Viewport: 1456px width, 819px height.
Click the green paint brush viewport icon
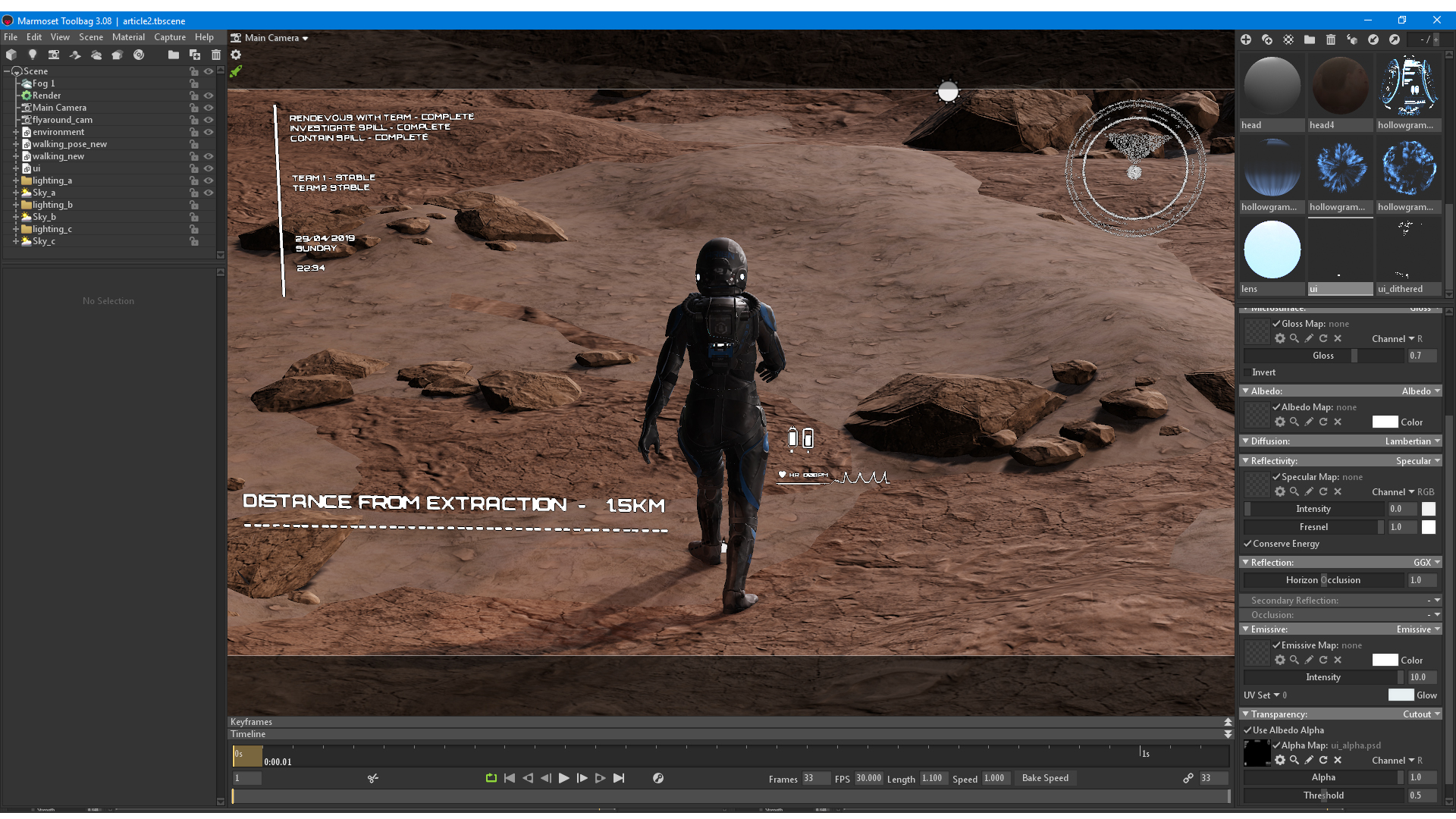click(x=236, y=71)
